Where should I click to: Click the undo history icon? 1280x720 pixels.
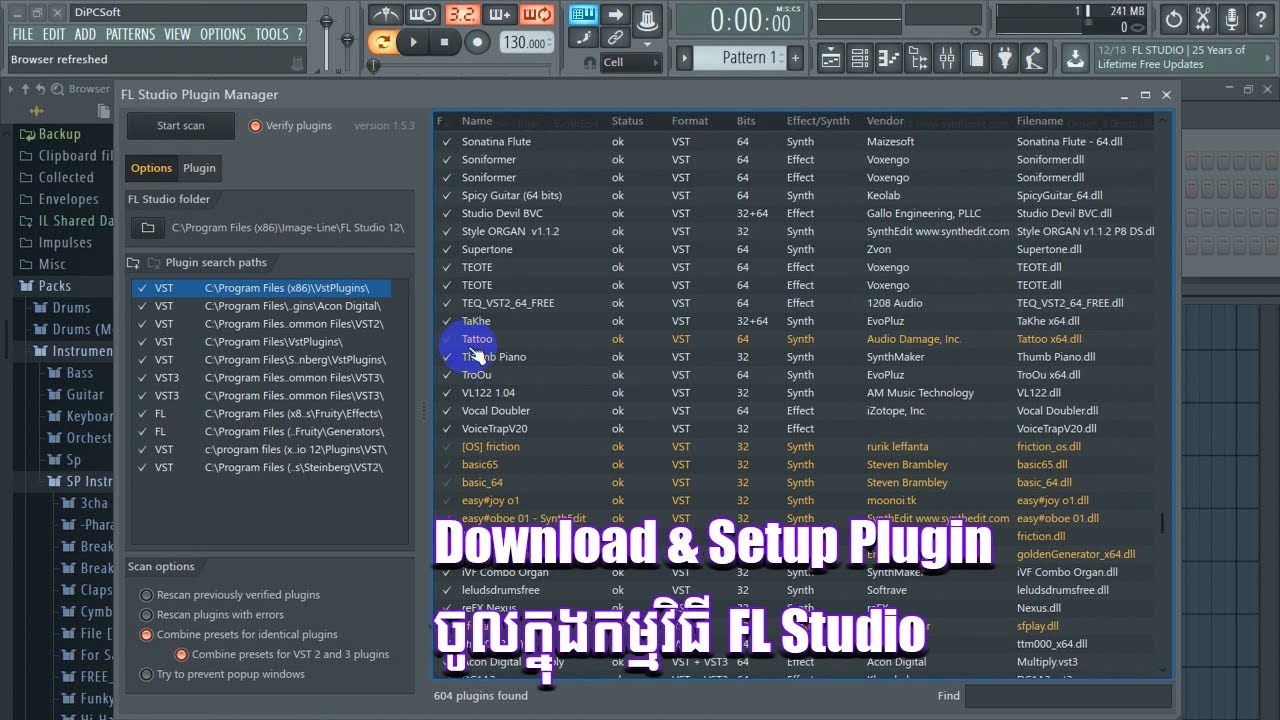pos(1174,18)
